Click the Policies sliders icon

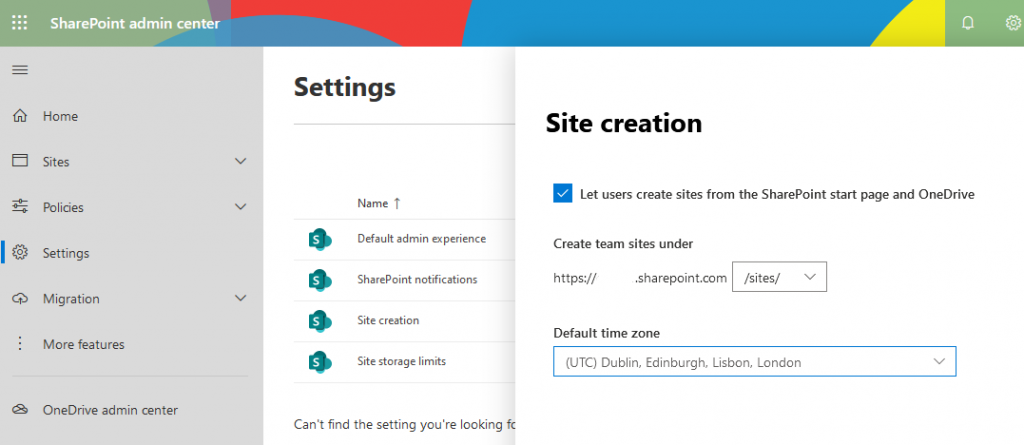point(20,206)
